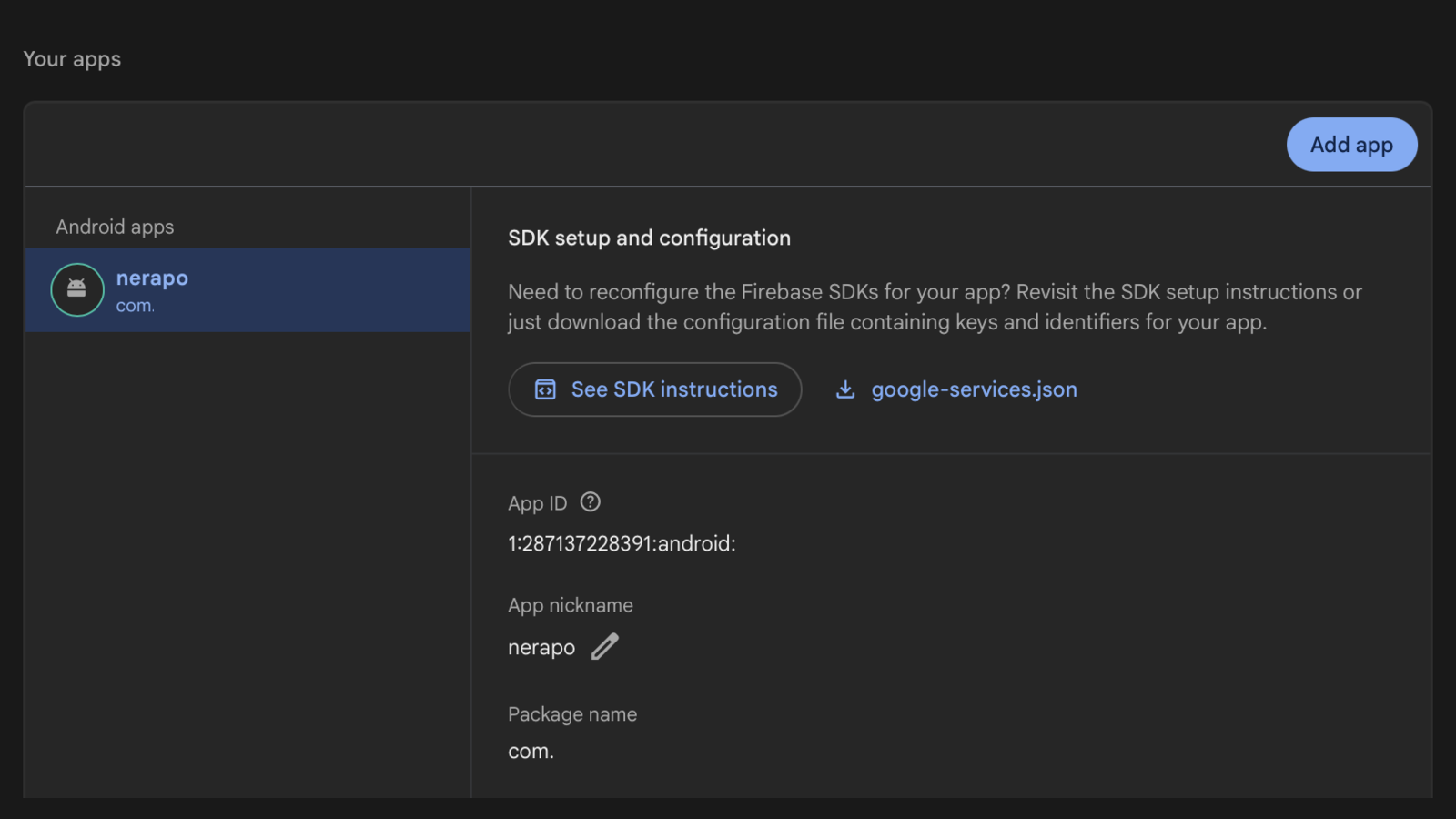
Task: Click the Android robot icon beside nerapo
Action: point(77,289)
